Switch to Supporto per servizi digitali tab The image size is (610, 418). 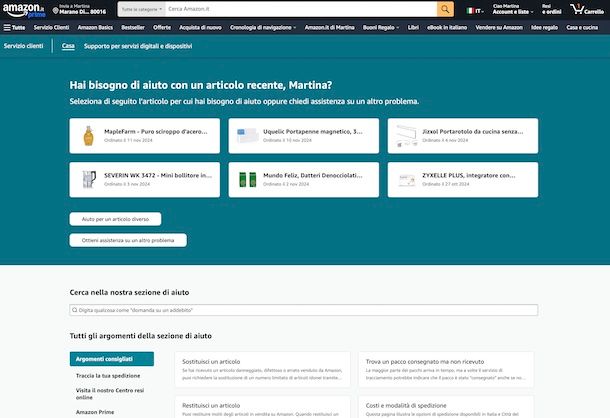pos(138,46)
